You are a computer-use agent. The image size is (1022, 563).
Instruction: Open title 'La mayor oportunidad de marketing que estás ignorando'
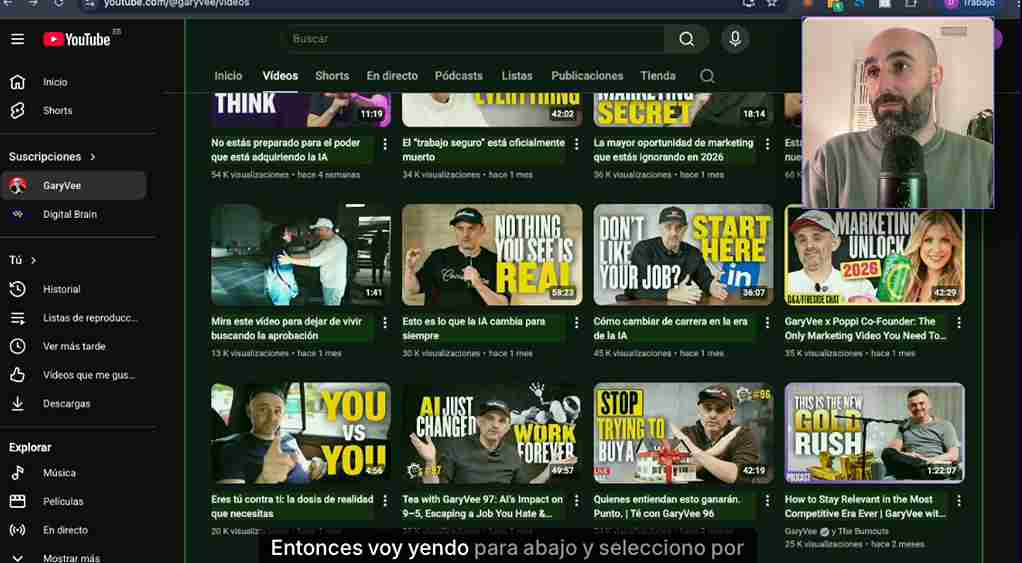(x=673, y=150)
